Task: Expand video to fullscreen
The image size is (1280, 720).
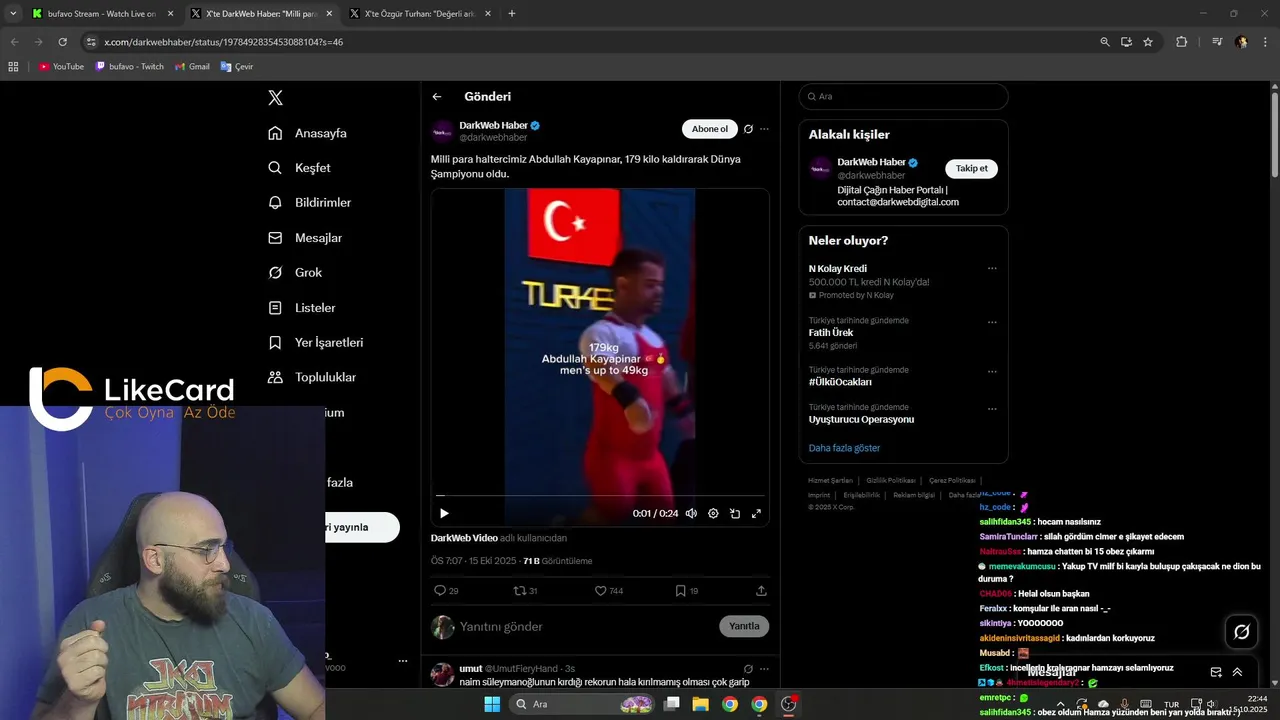Action: tap(756, 513)
